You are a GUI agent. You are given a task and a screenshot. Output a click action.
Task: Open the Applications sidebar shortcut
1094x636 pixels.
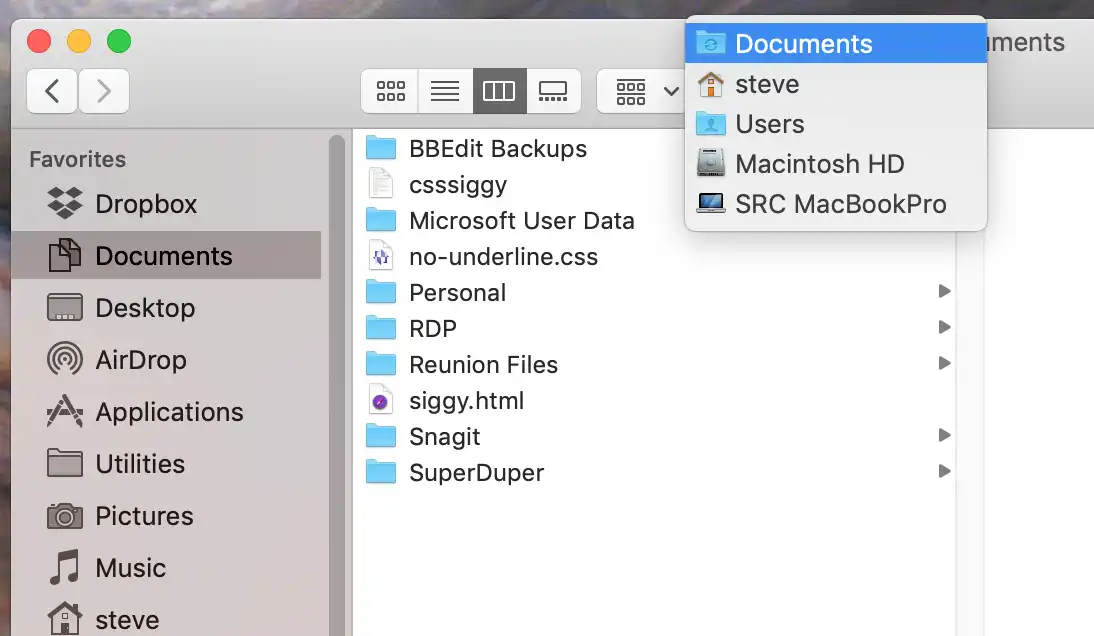169,412
